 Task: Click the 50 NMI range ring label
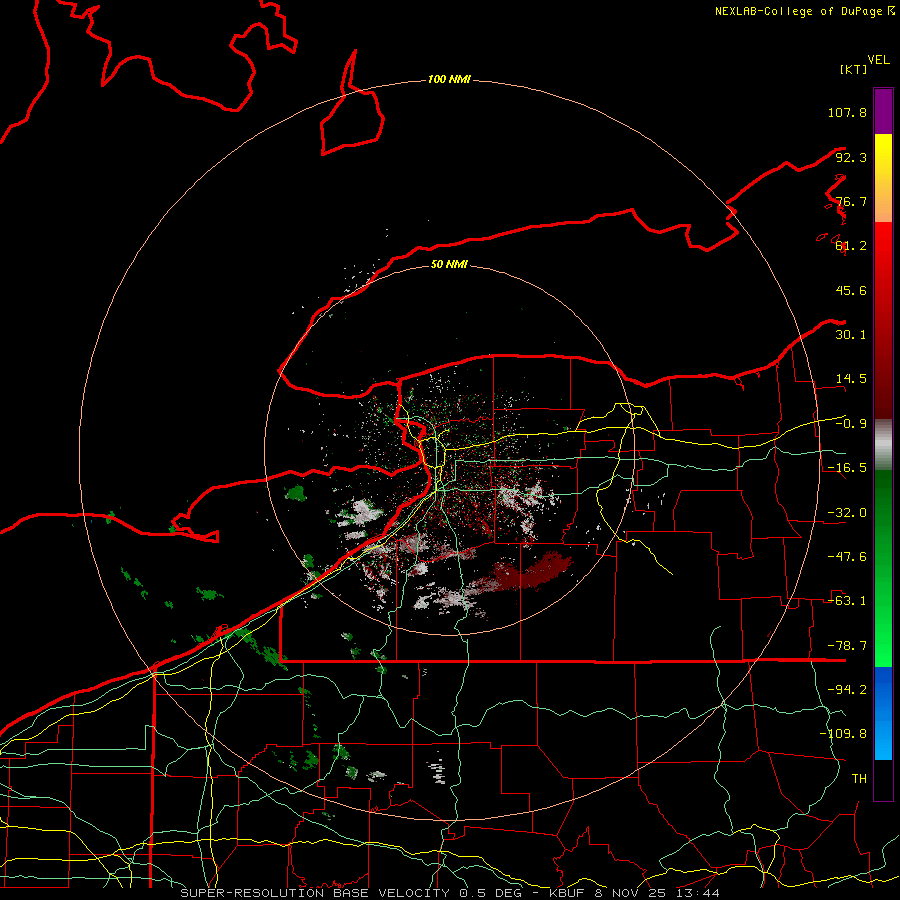point(449,264)
